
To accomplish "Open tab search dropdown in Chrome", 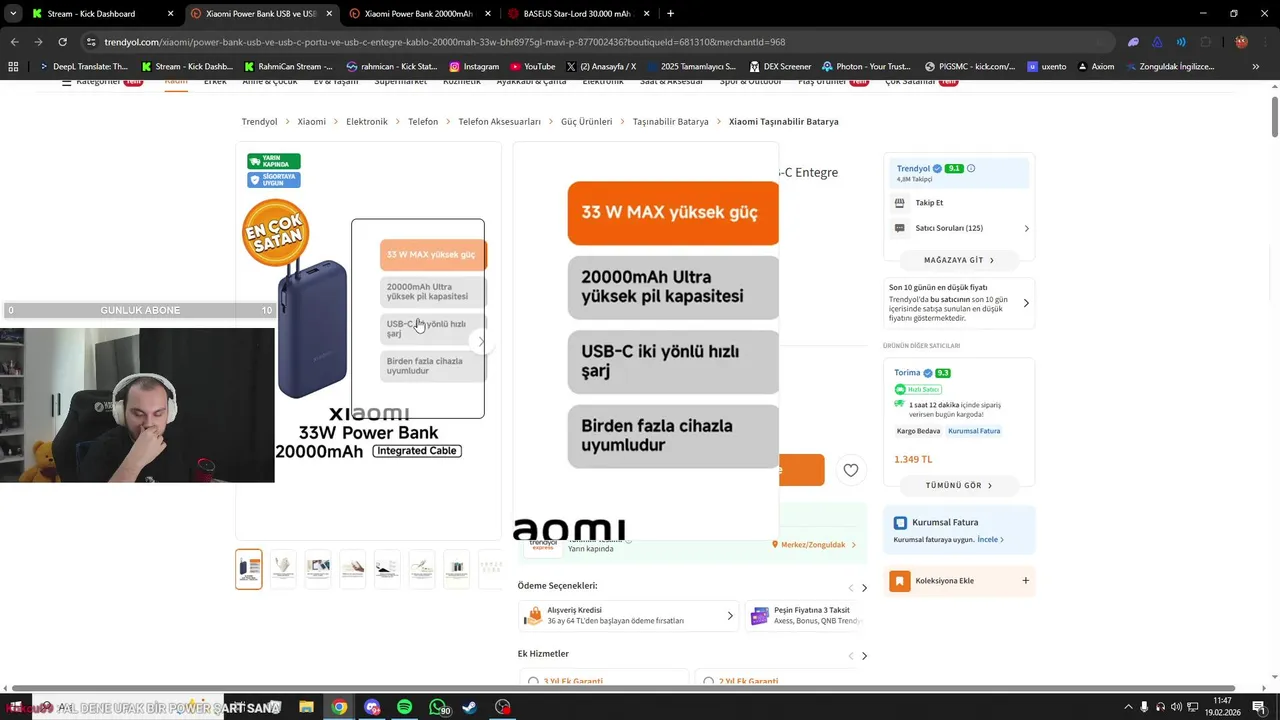I will coord(13,14).
